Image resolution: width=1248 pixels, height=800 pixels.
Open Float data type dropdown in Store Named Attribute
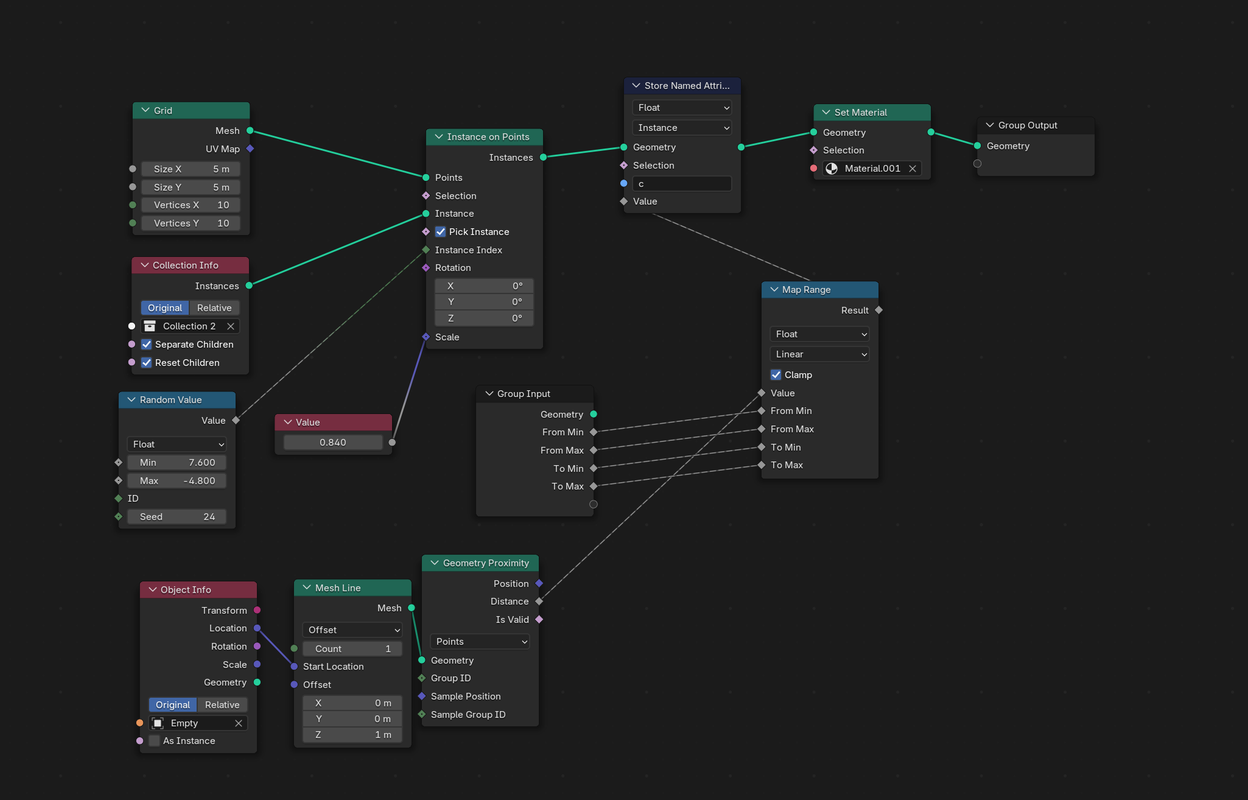point(682,108)
